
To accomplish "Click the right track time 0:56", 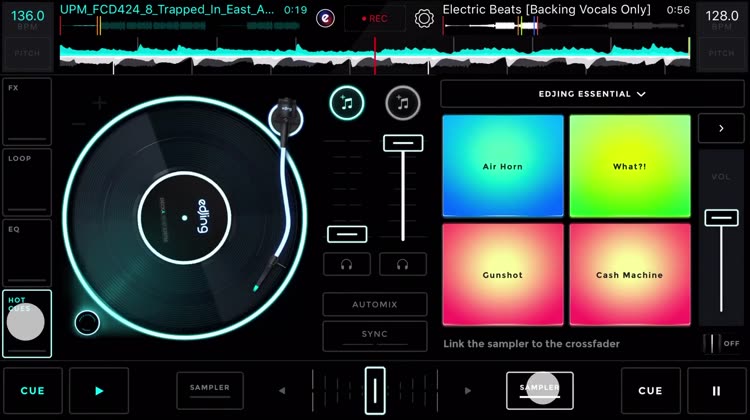I will (x=678, y=10).
